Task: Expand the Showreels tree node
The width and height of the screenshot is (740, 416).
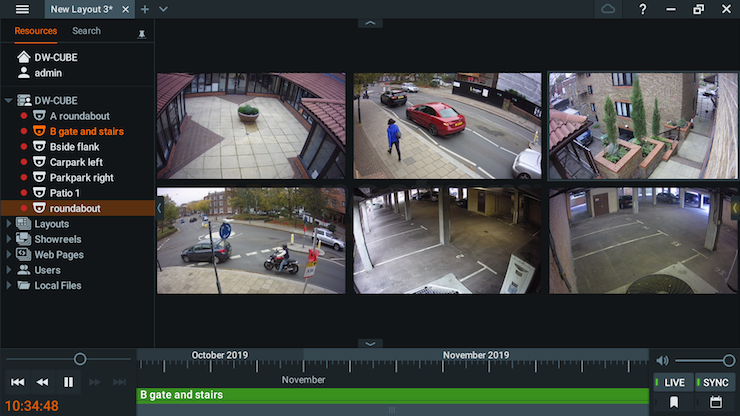Action: pyautogui.click(x=10, y=240)
